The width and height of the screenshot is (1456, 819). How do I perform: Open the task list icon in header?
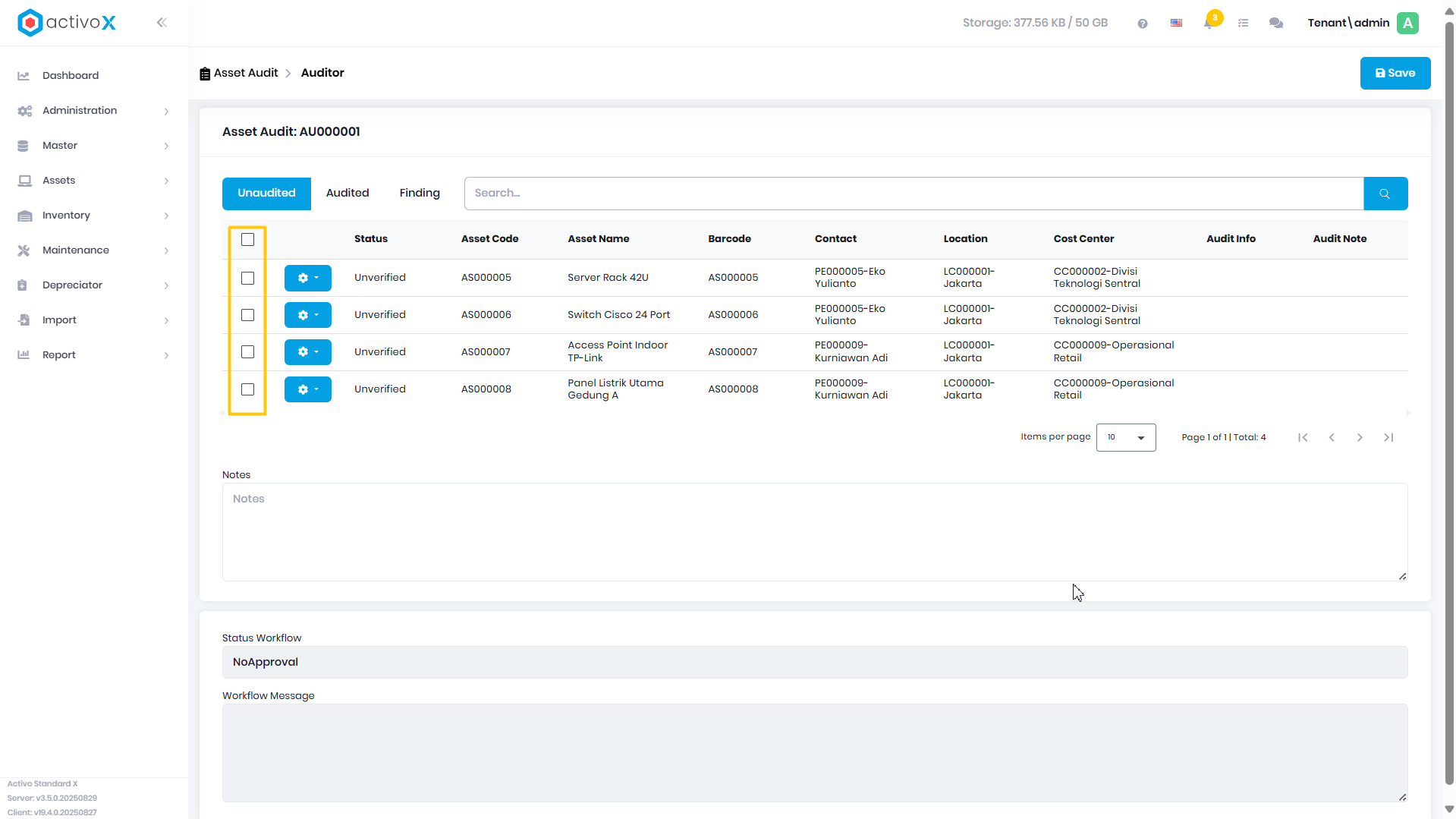tap(1243, 24)
